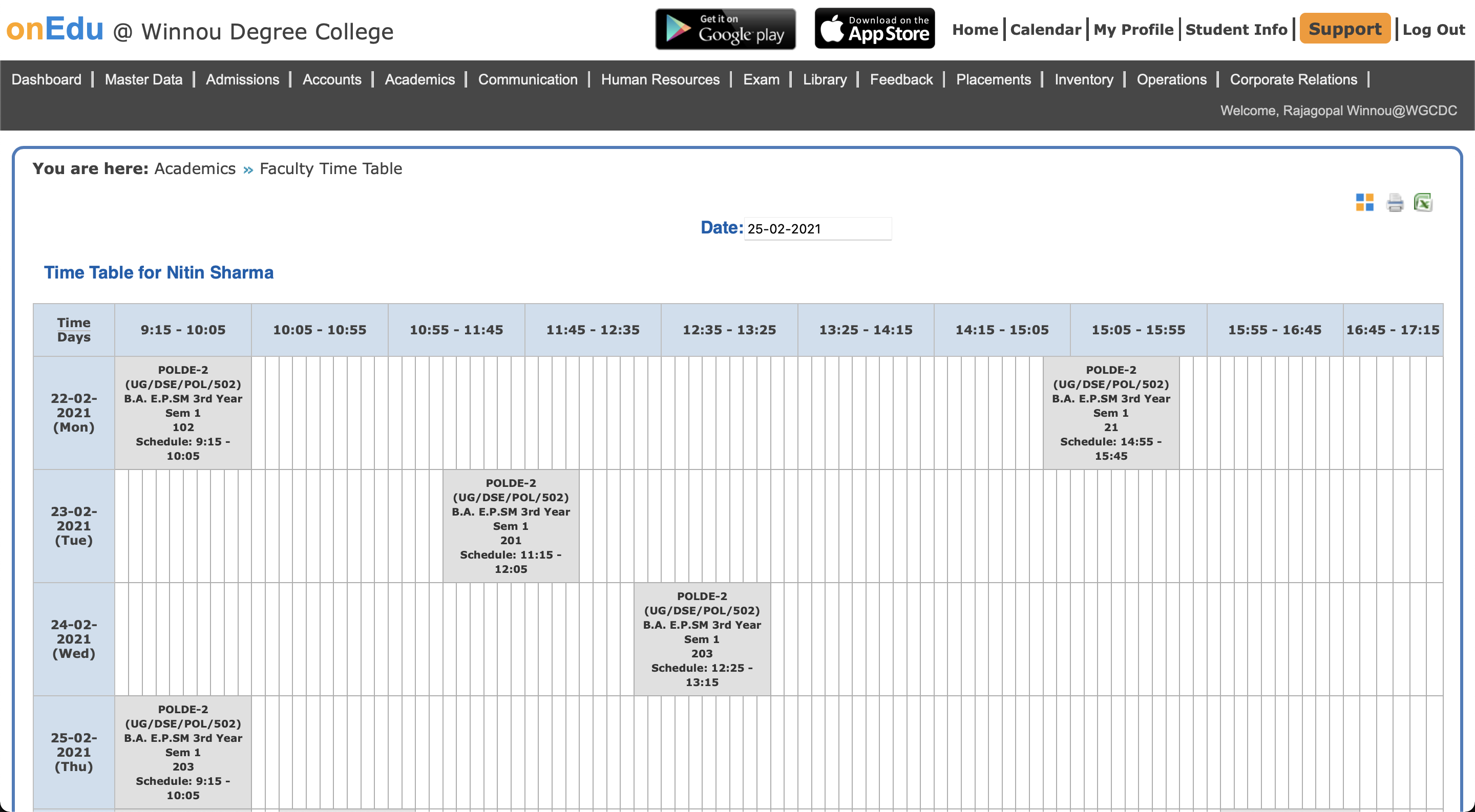This screenshot has width=1475, height=812.
Task: Select Monday's 9:15 POLDE-2 class cell
Action: pos(183,413)
